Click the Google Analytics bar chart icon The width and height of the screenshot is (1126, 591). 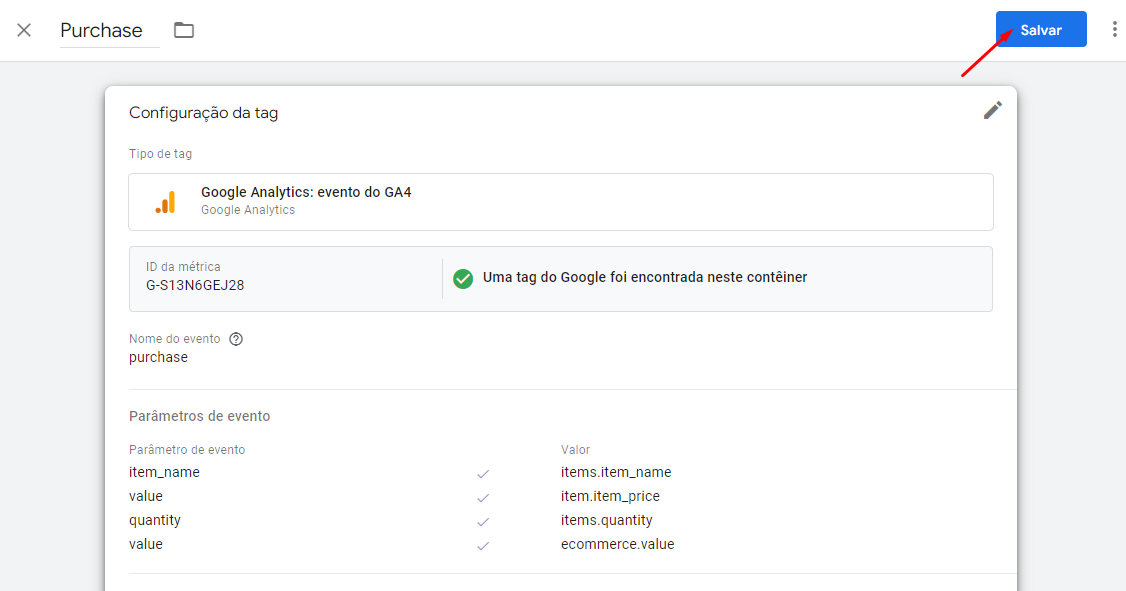(x=166, y=202)
